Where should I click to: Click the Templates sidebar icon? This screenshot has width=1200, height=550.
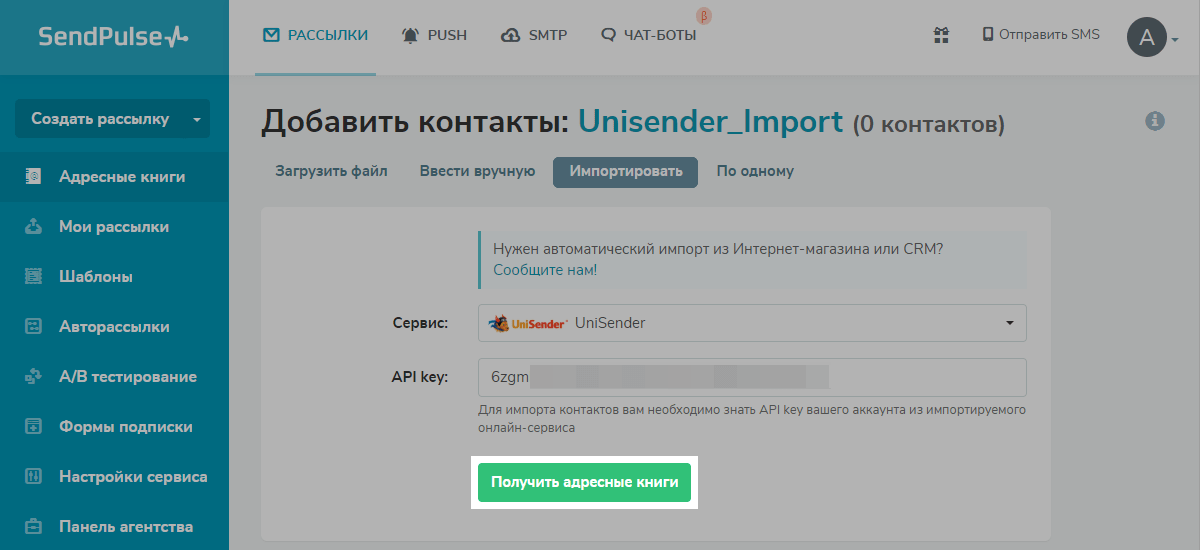pyautogui.click(x=33, y=277)
